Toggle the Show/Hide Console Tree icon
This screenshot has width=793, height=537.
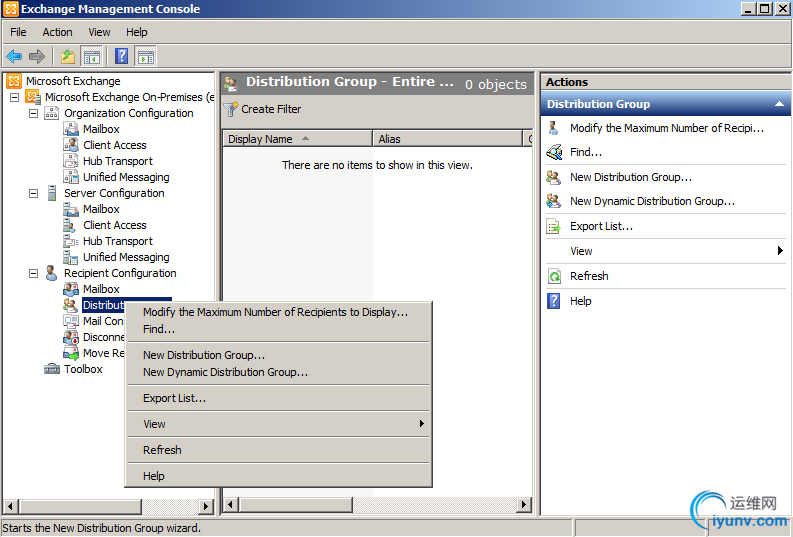(92, 56)
